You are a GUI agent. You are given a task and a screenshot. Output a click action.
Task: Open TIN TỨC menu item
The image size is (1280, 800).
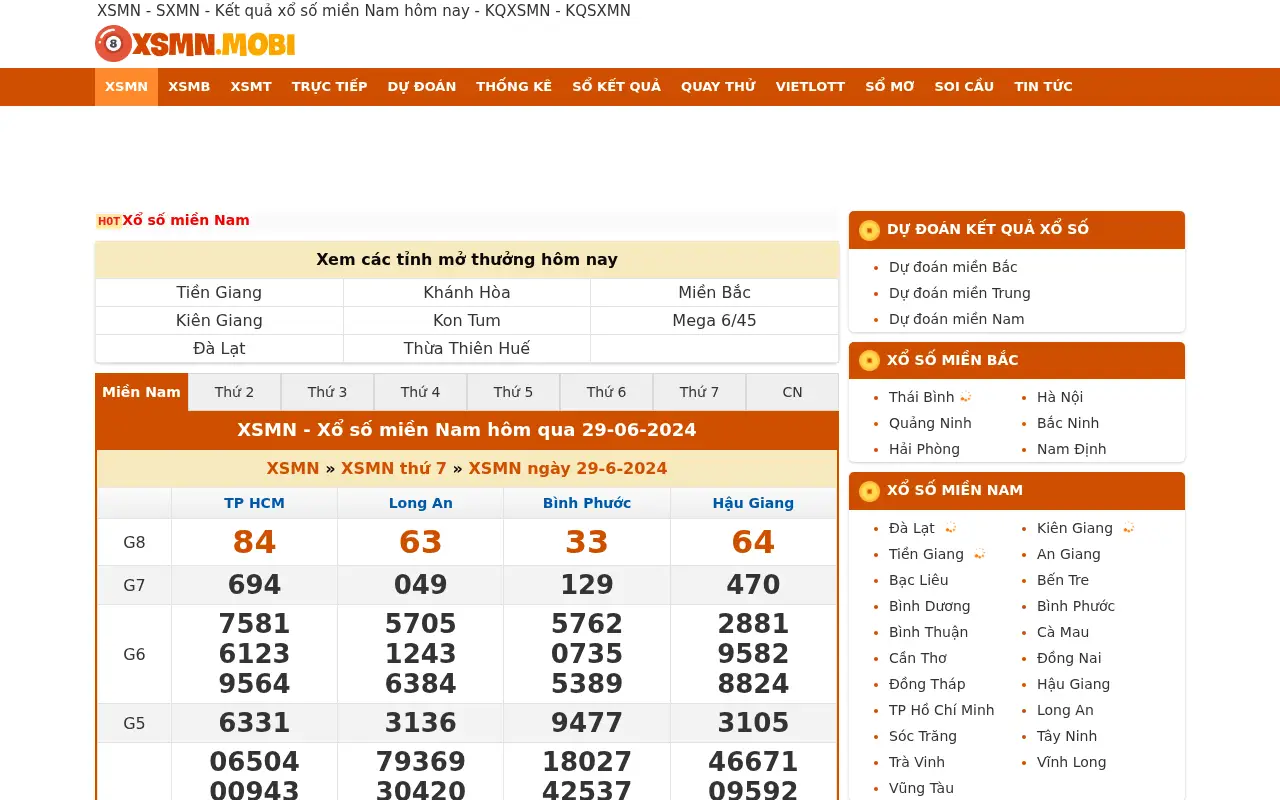[1043, 87]
